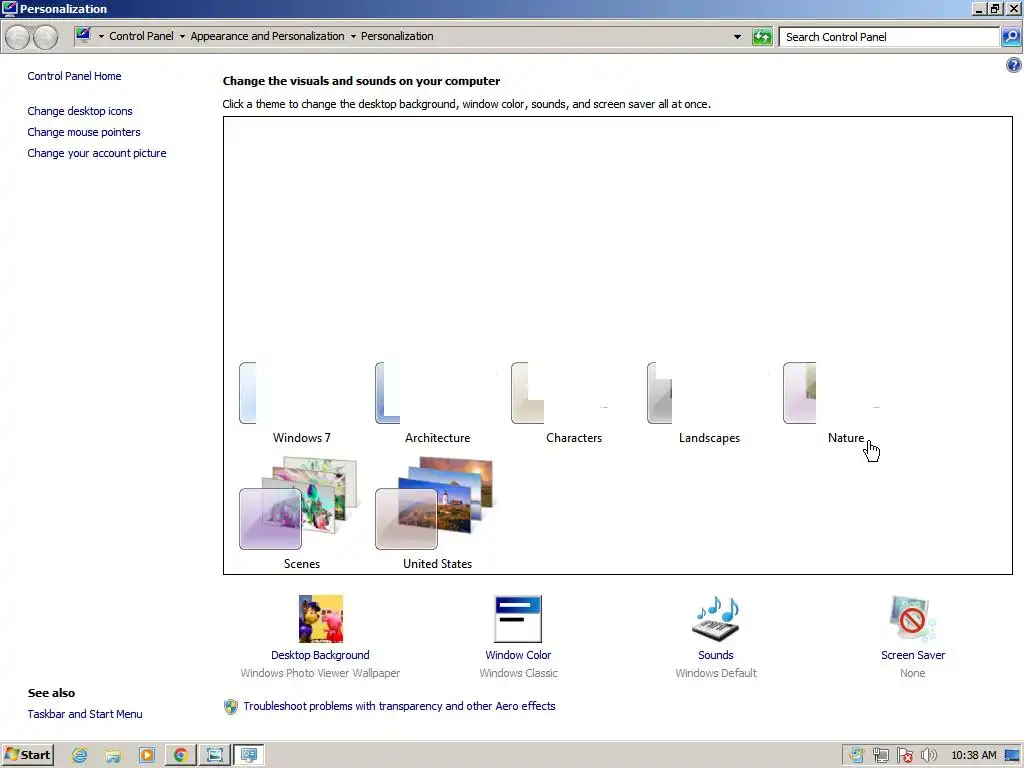Open the address bar history dropdown
Screen dimensions: 1024x768
pos(737,37)
